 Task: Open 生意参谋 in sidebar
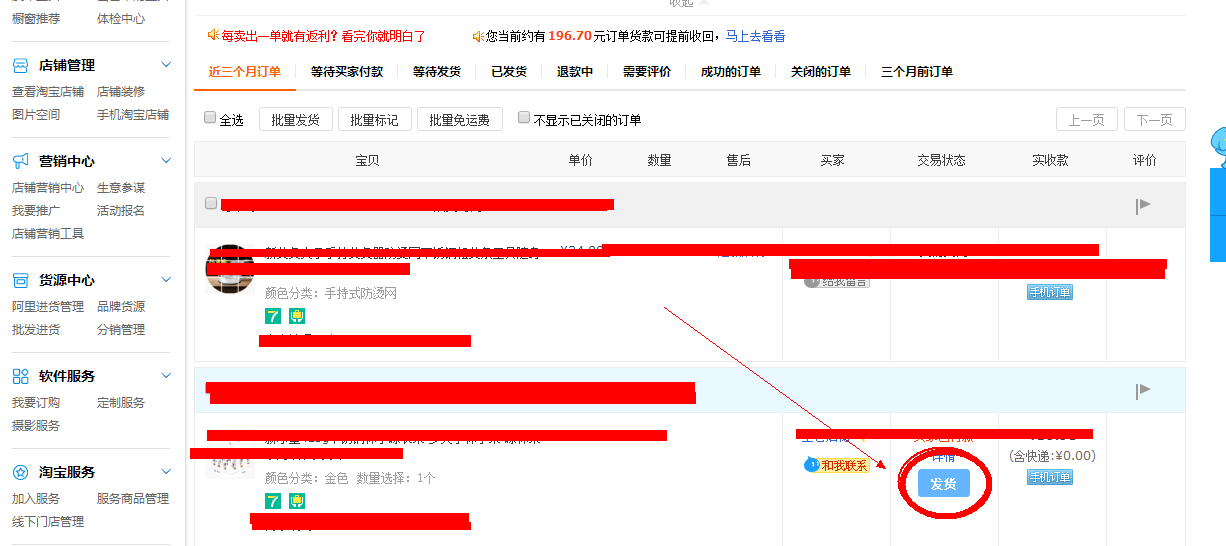121,188
